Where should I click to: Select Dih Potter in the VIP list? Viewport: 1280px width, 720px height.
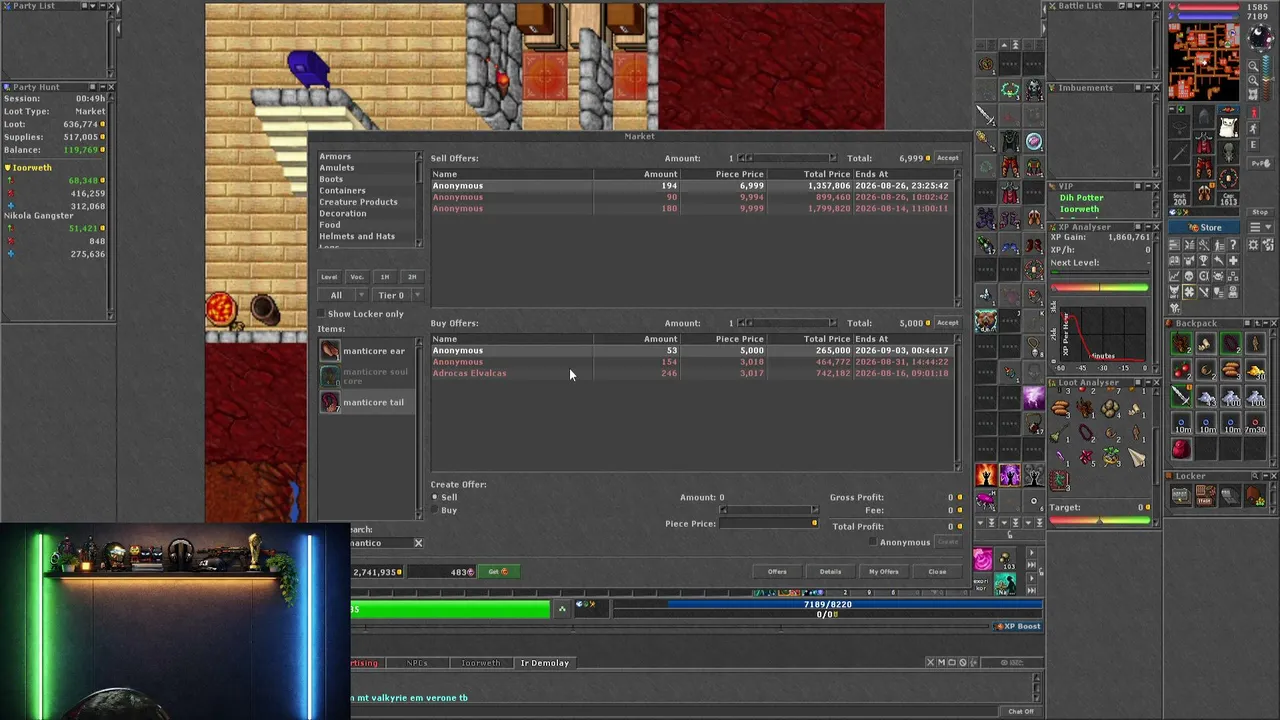(1082, 198)
